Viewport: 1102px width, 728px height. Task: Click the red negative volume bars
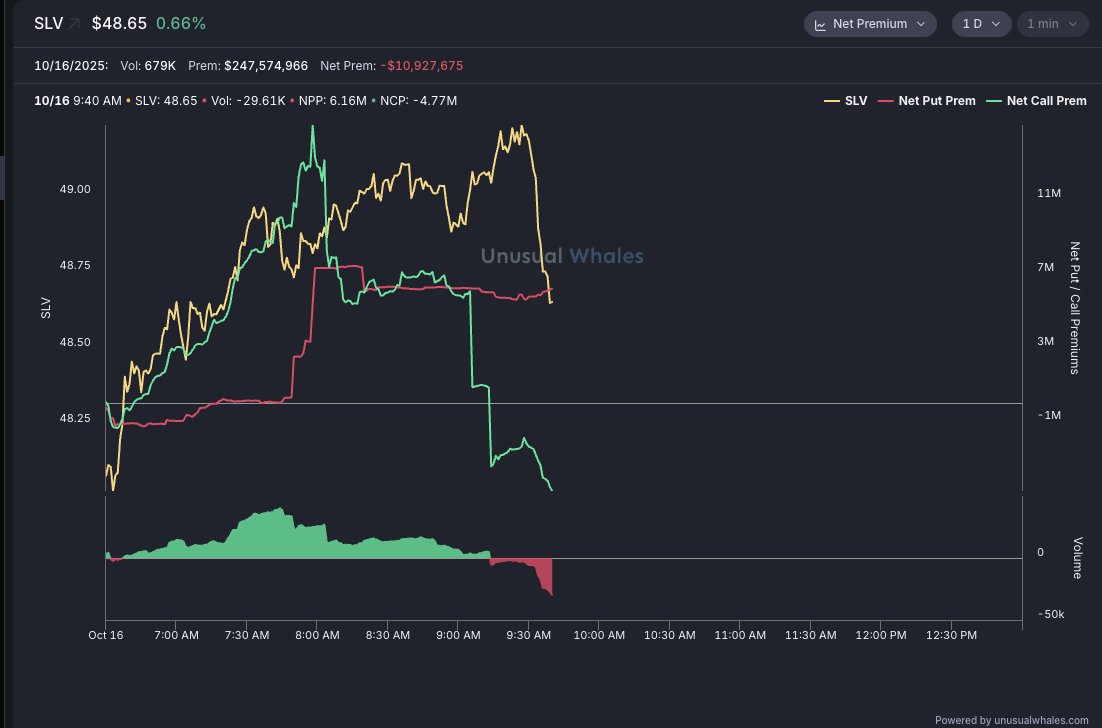[540, 572]
